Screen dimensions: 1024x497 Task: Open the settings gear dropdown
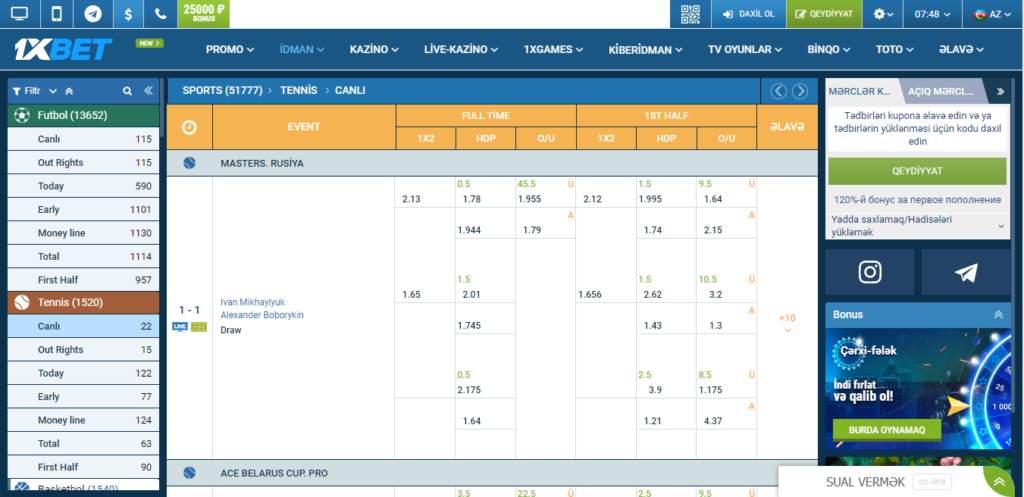pyautogui.click(x=883, y=14)
